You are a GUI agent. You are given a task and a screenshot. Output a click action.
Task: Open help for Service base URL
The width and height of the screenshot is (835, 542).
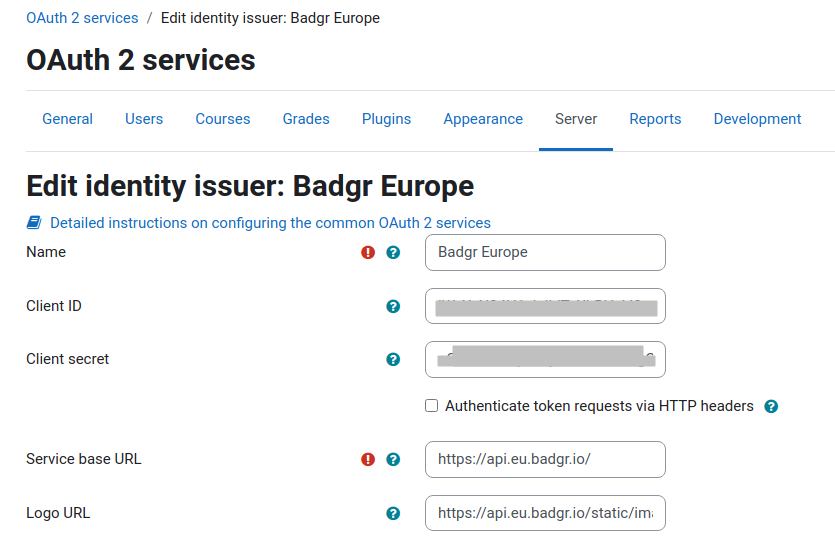coord(393,459)
